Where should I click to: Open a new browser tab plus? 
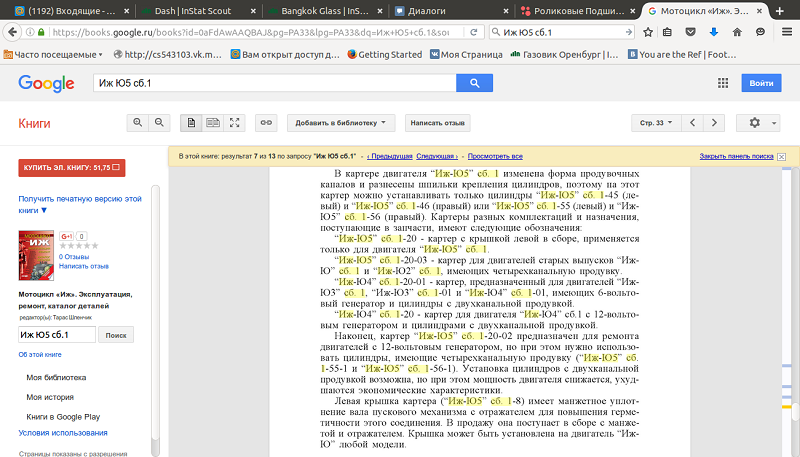tap(780, 11)
